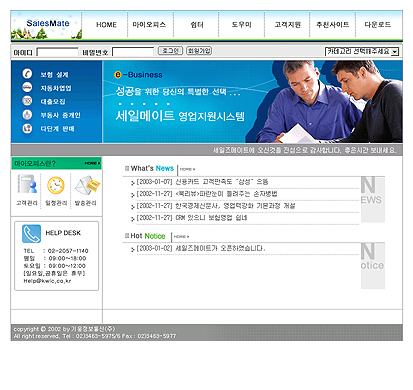The image size is (413, 390).
Task: Open the 고객지원 menu item
Action: pyautogui.click(x=288, y=25)
